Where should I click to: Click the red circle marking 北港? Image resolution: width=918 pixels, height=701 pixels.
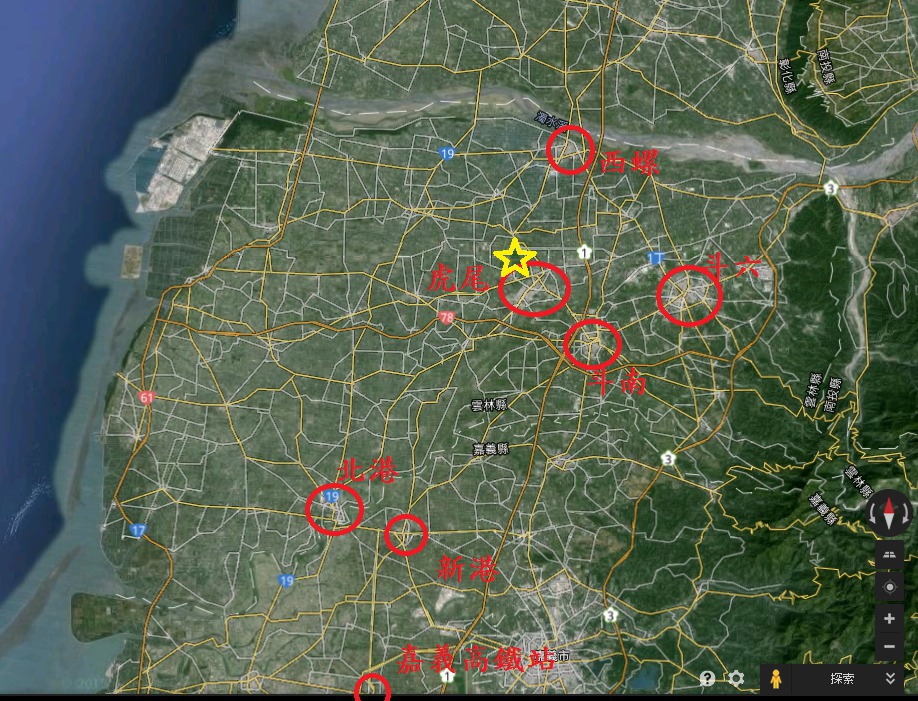pos(333,509)
